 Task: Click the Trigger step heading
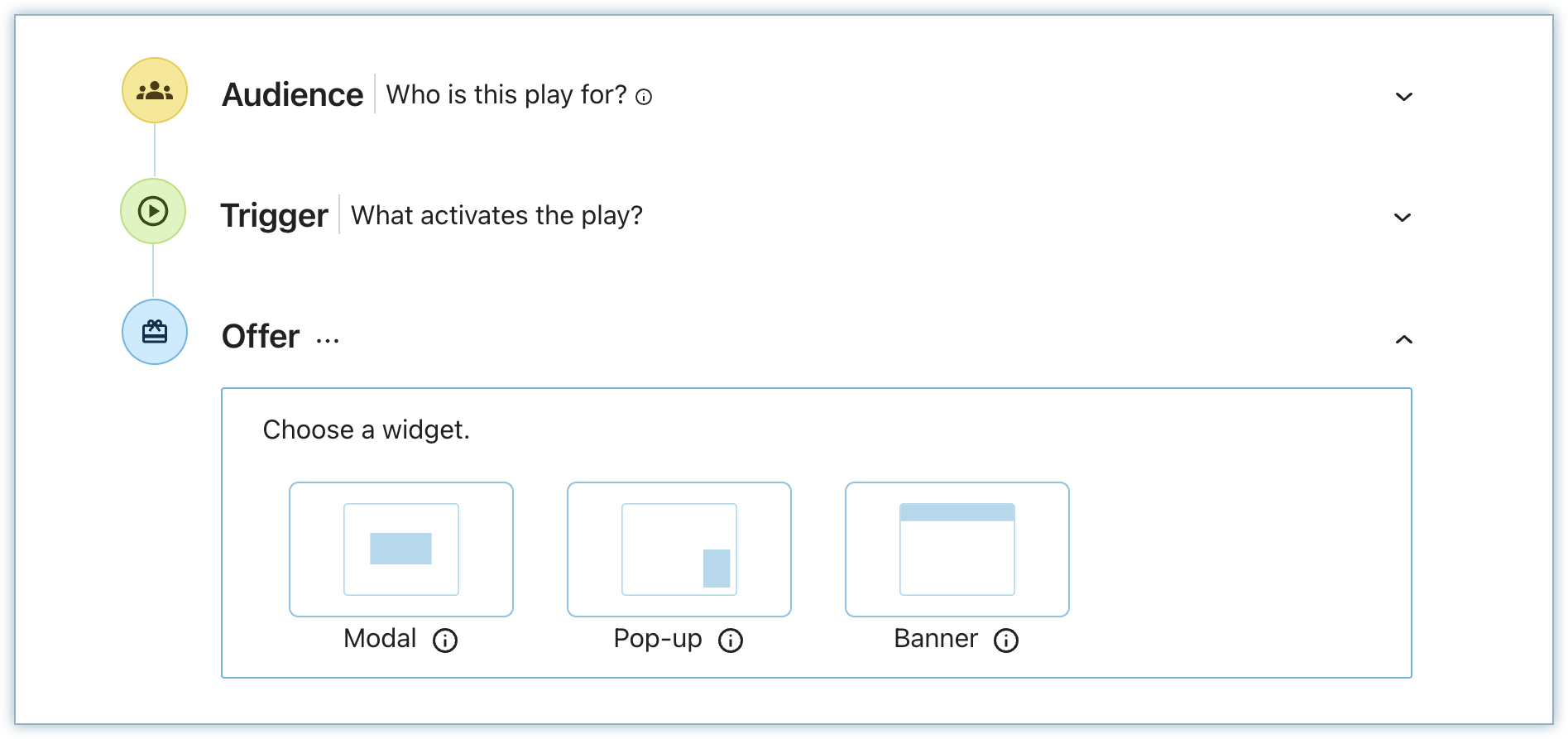click(275, 215)
